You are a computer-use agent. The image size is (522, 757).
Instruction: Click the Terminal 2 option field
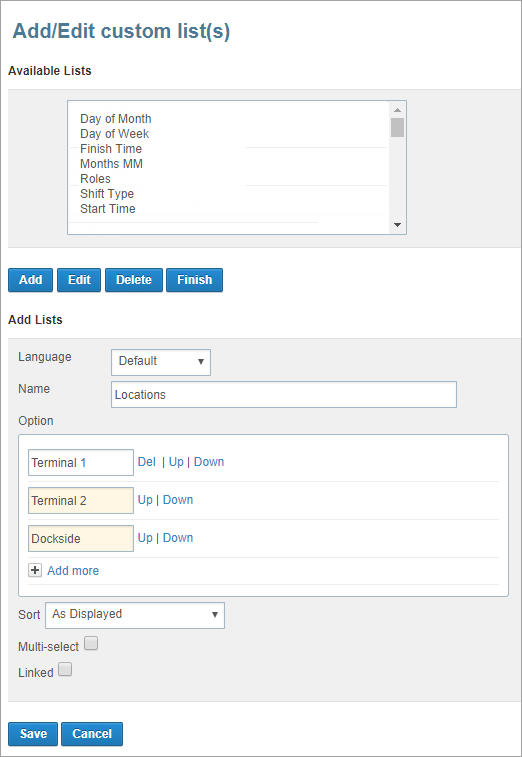[x=81, y=500]
